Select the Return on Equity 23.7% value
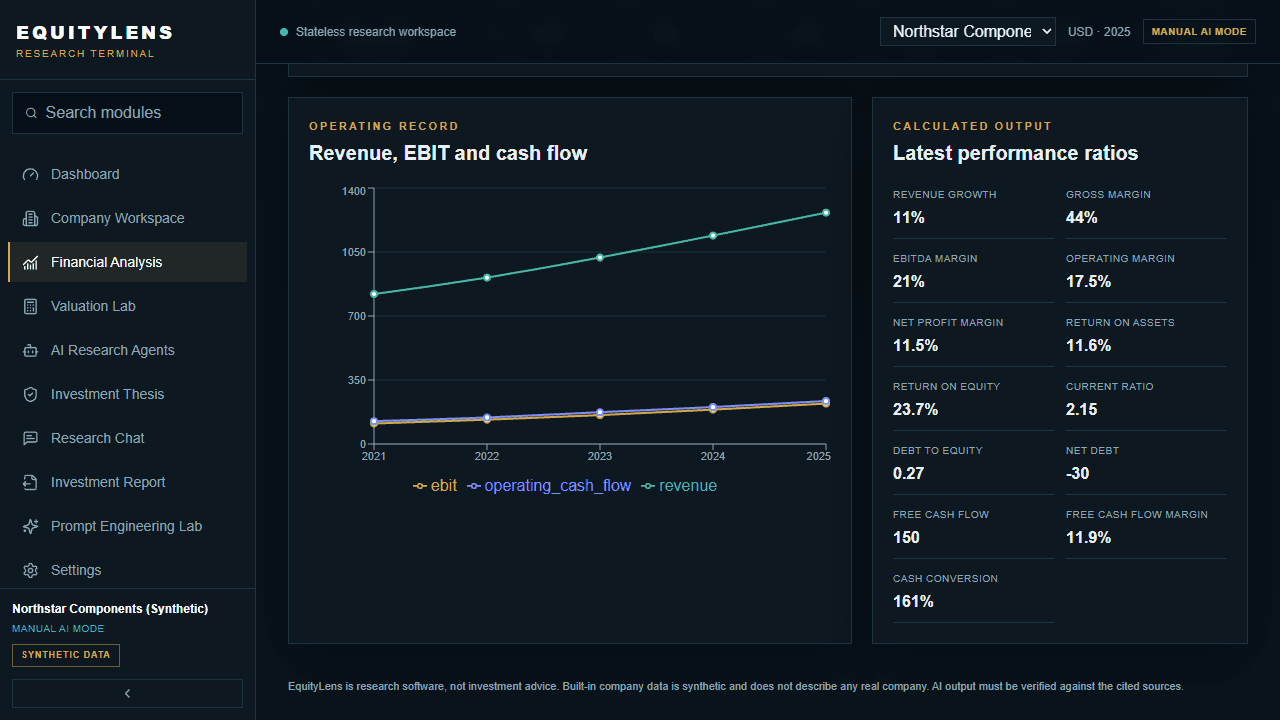Viewport: 1280px width, 720px height. coord(916,410)
